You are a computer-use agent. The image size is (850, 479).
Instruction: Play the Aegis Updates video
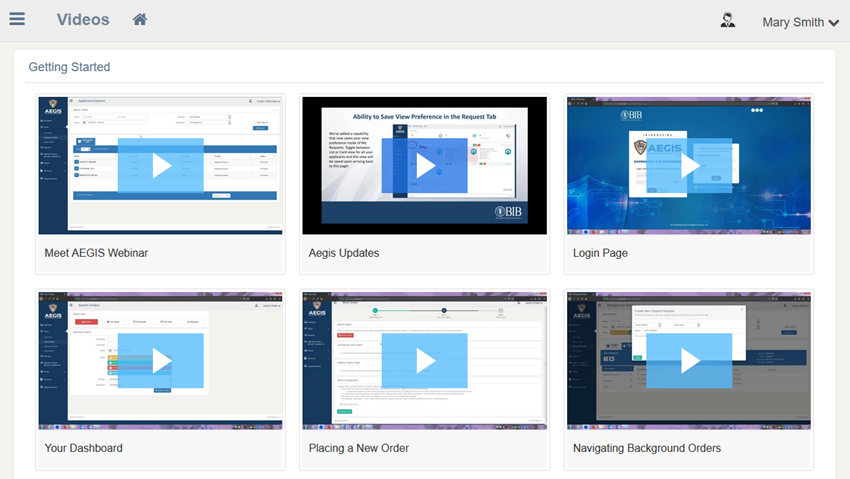(x=424, y=166)
